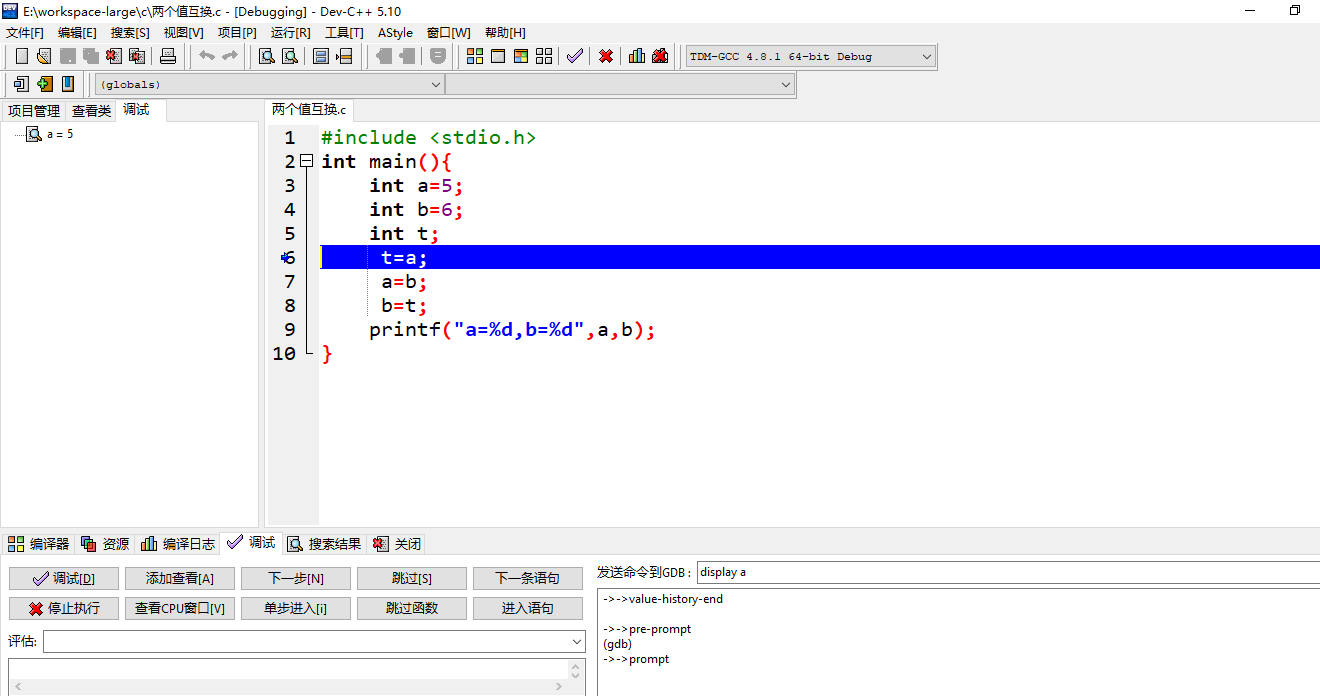Click the 发送命令到GDB input field
The height and width of the screenshot is (696, 1320).
point(1008,572)
